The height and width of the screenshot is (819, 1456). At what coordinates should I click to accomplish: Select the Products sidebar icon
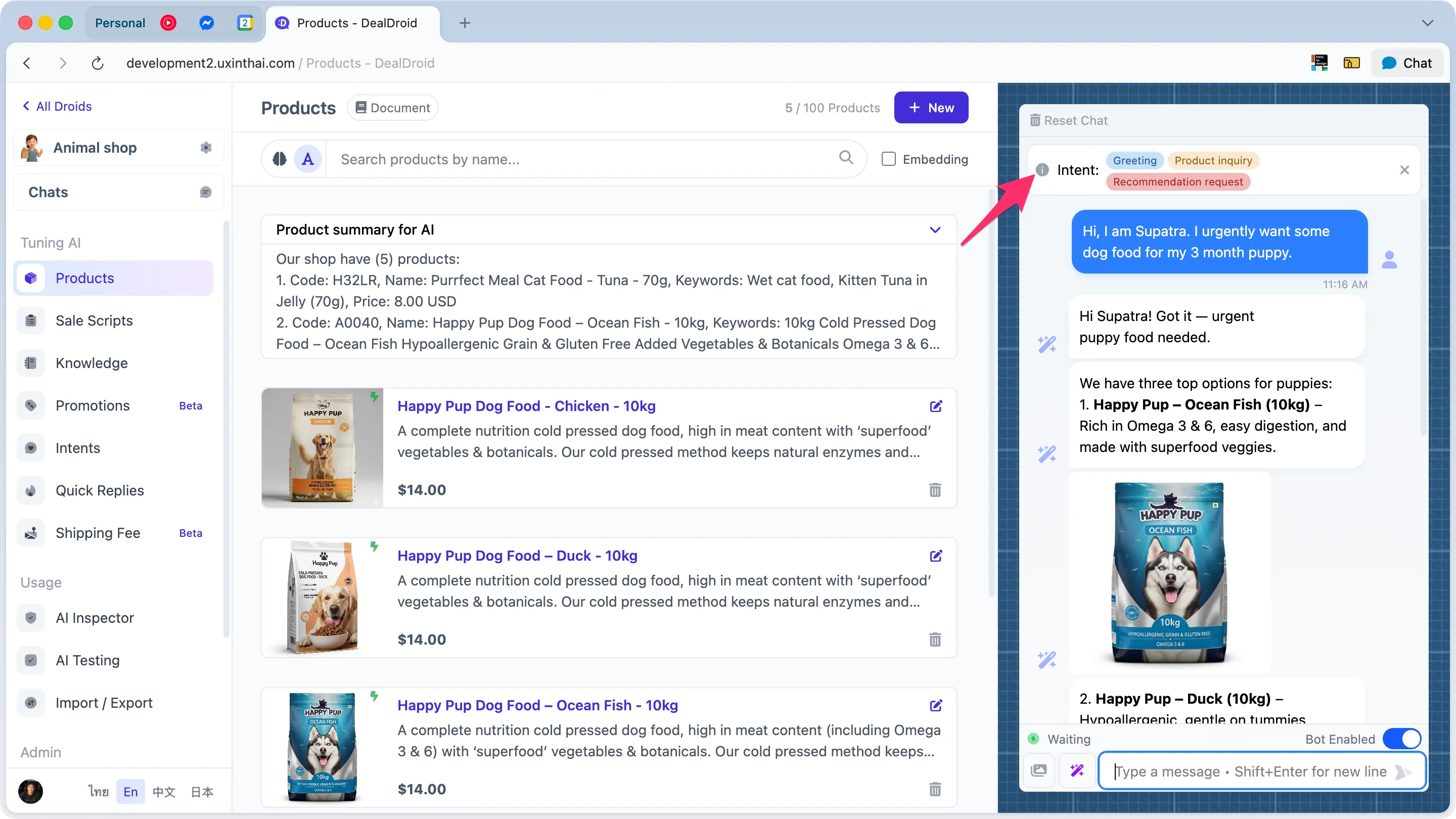pyautogui.click(x=31, y=278)
